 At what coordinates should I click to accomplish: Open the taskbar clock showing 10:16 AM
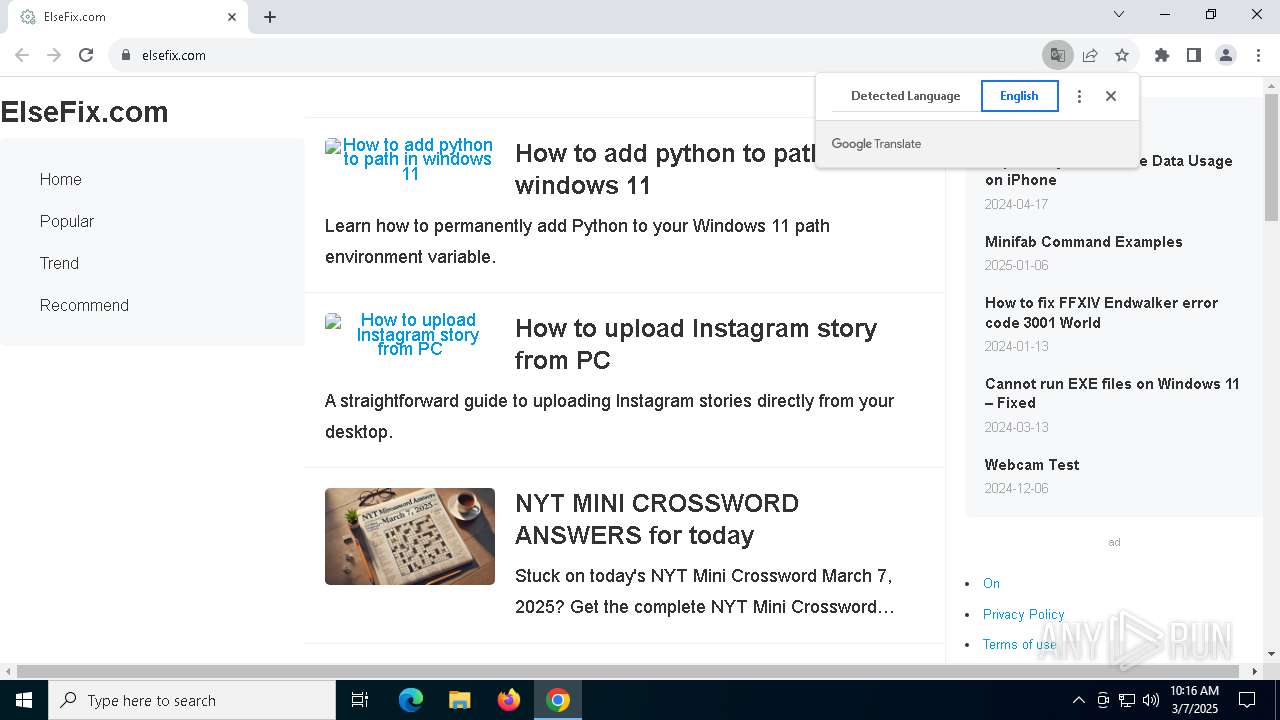click(x=1194, y=700)
